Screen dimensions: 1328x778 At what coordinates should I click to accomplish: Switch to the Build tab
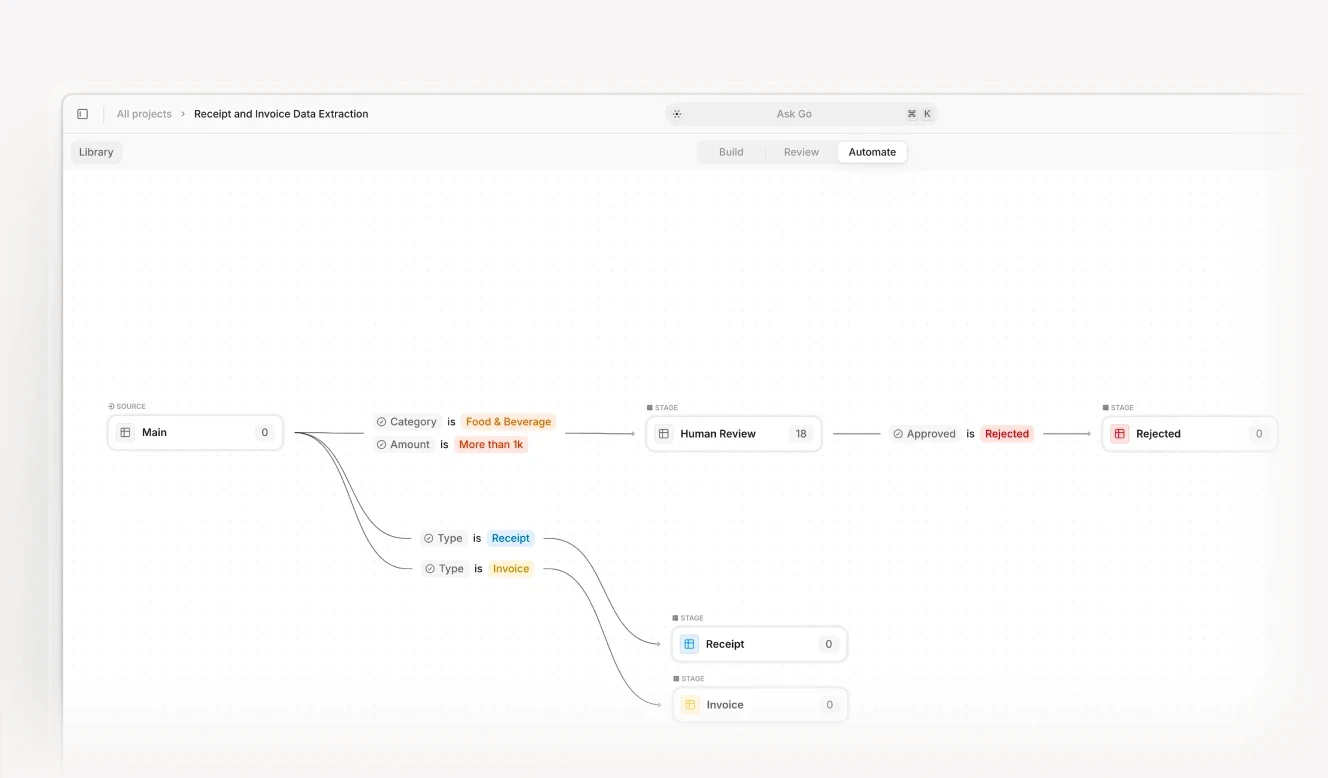click(x=731, y=152)
